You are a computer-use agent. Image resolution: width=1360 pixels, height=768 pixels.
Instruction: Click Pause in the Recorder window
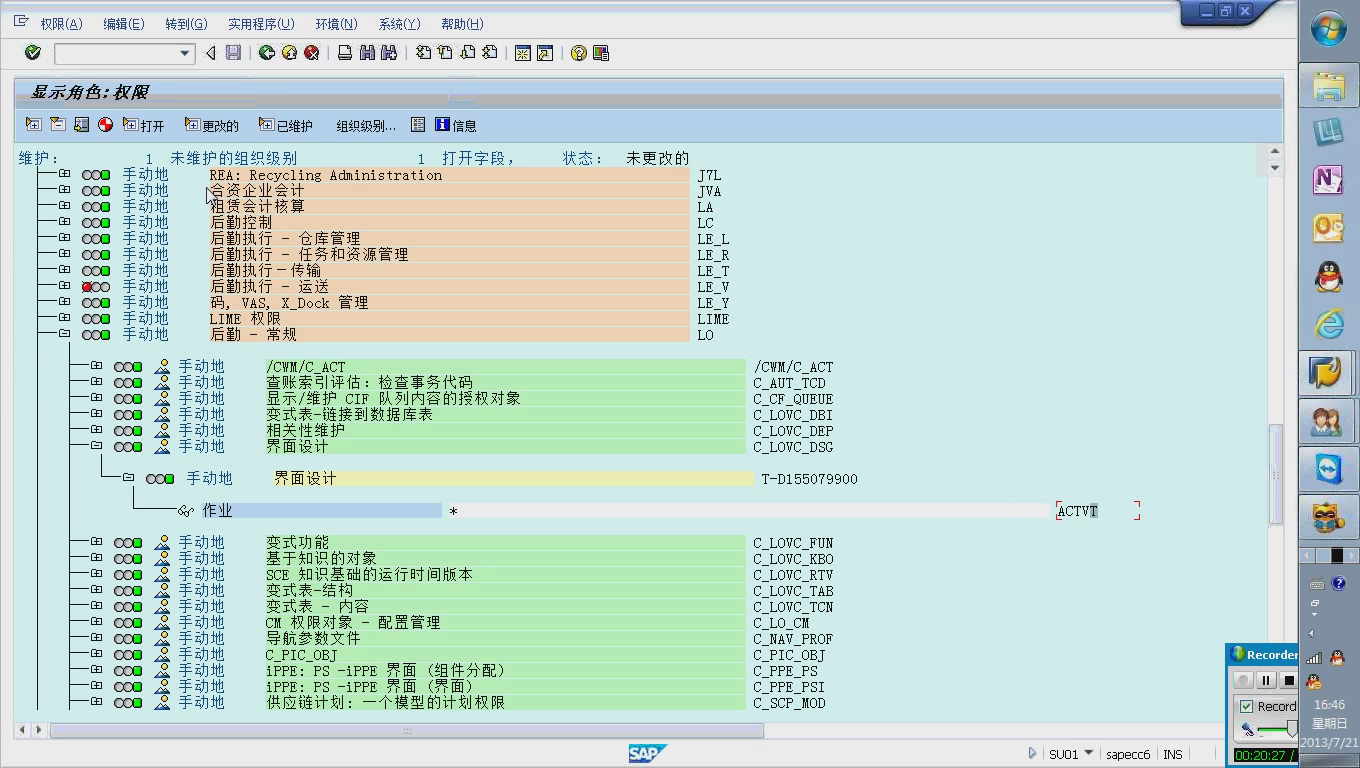[1266, 680]
